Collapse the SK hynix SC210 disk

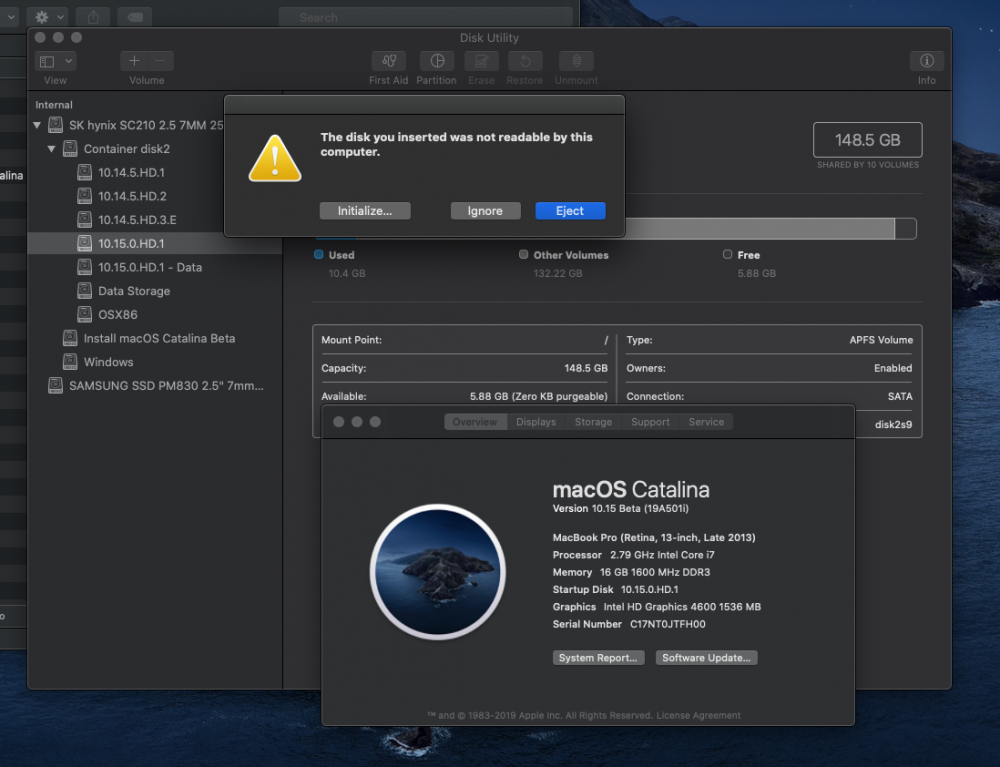[37, 125]
